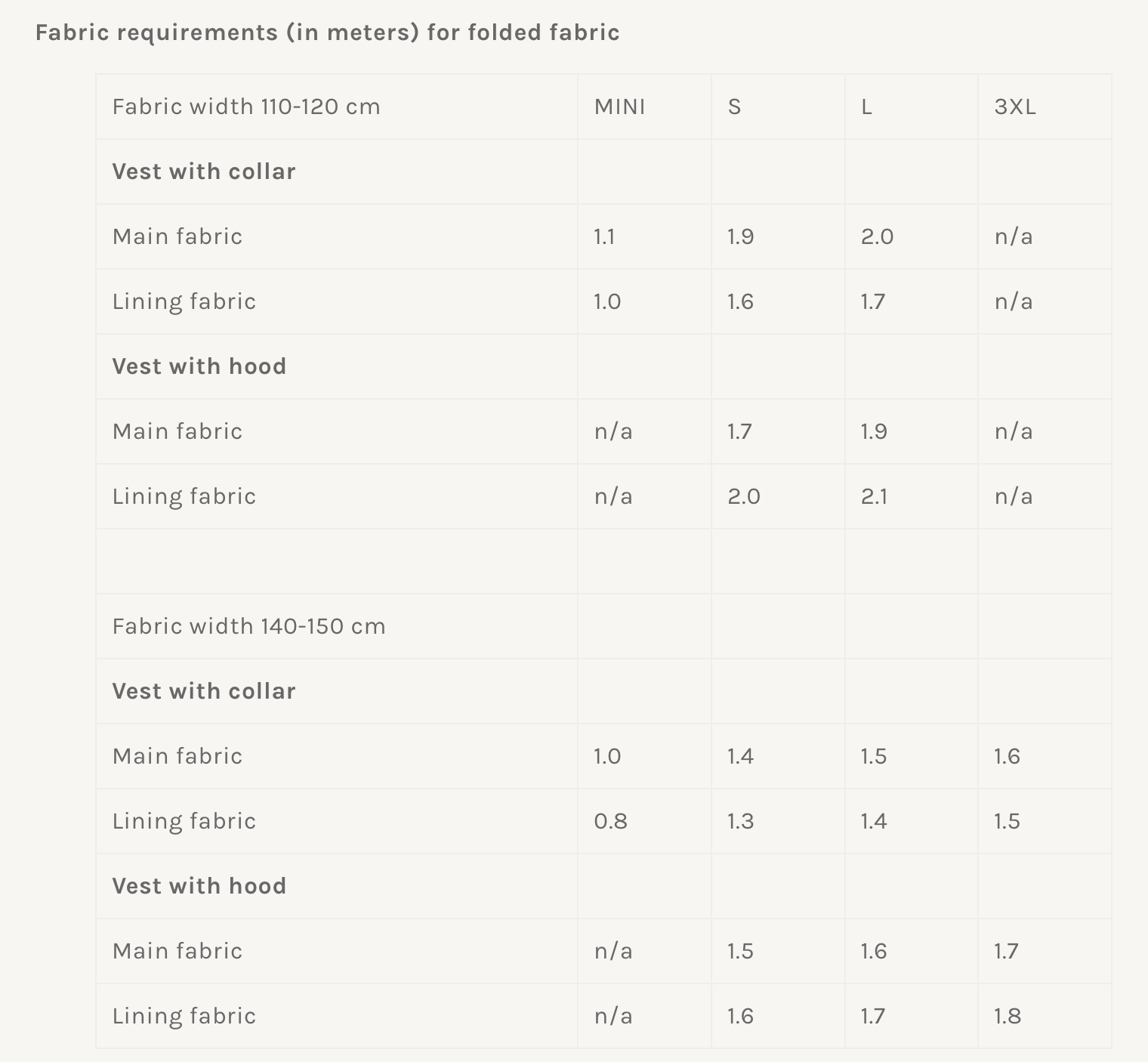Click "Vest with collar" under 110-120 cm width
This screenshot has height=1062, width=1148.
tap(204, 171)
